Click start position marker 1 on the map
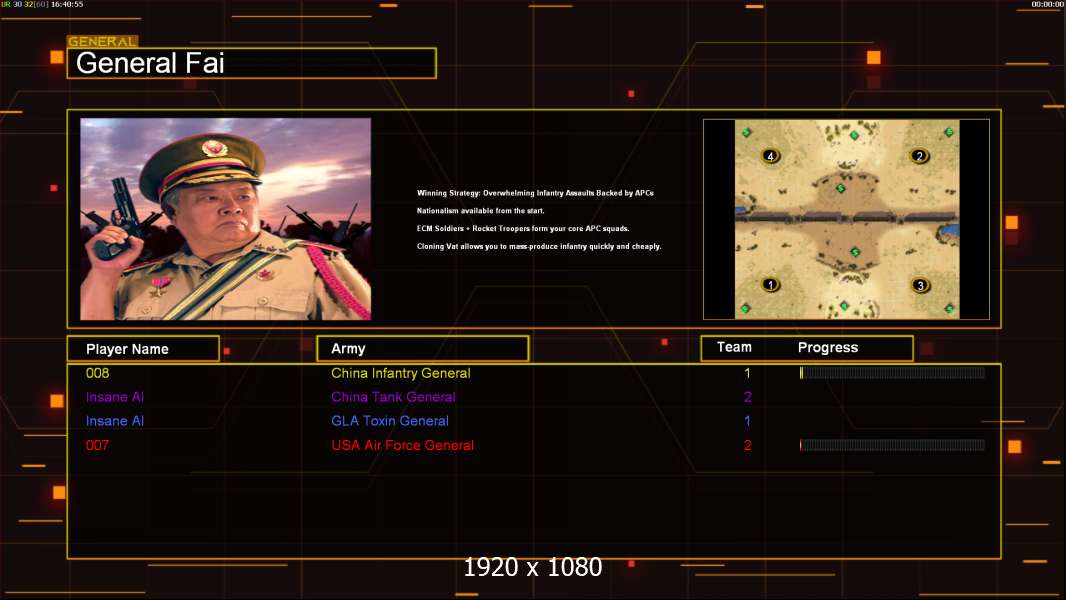Viewport: 1066px width, 600px height. click(x=770, y=285)
